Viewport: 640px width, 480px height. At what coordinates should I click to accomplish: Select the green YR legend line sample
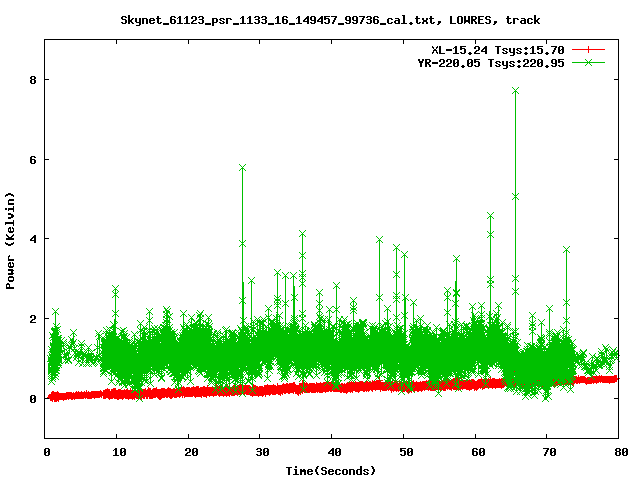pos(590,62)
